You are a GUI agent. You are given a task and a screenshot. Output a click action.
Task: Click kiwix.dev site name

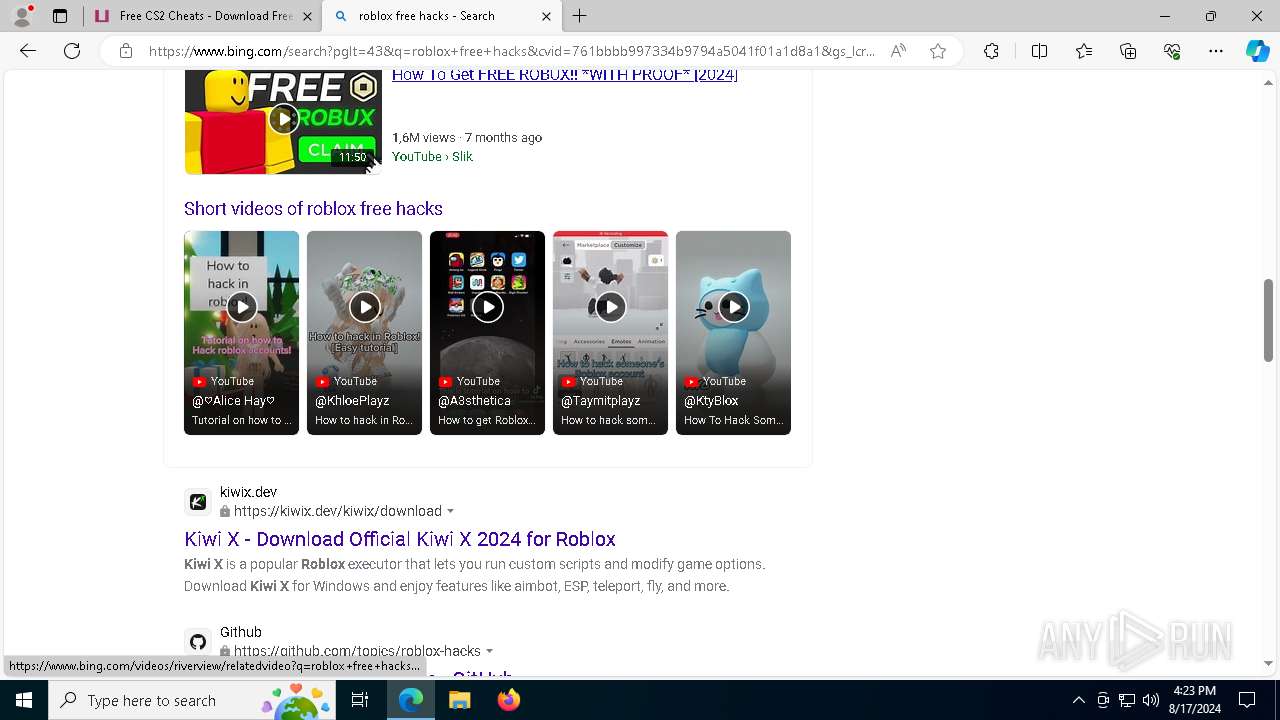[x=248, y=492]
